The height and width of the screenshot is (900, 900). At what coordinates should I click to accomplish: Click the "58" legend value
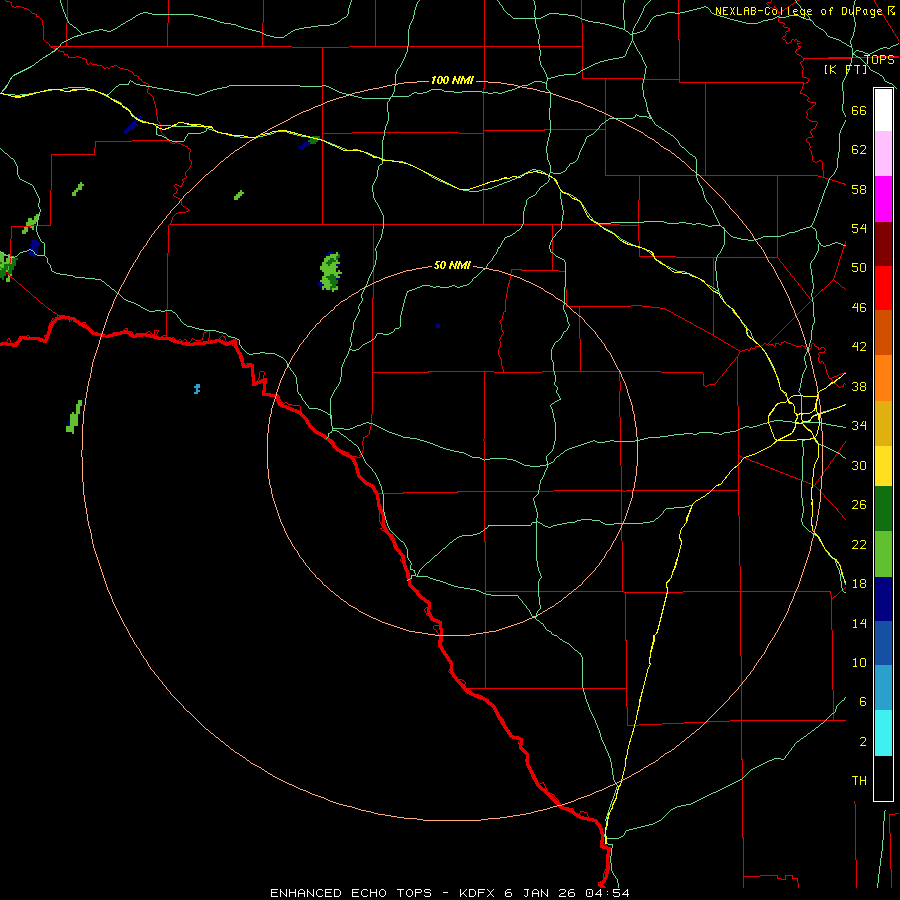pyautogui.click(x=859, y=189)
